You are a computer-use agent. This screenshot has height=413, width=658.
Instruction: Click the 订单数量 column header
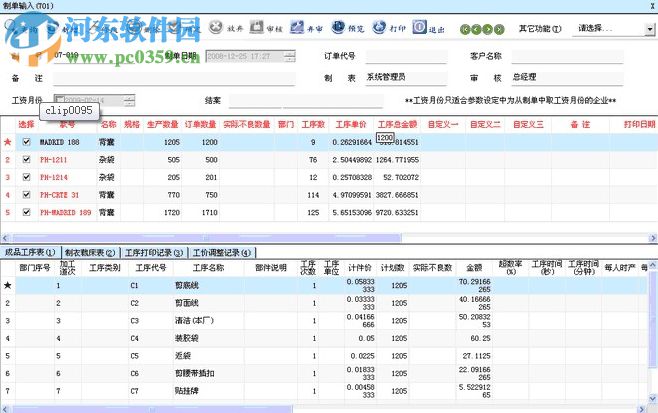(201, 124)
